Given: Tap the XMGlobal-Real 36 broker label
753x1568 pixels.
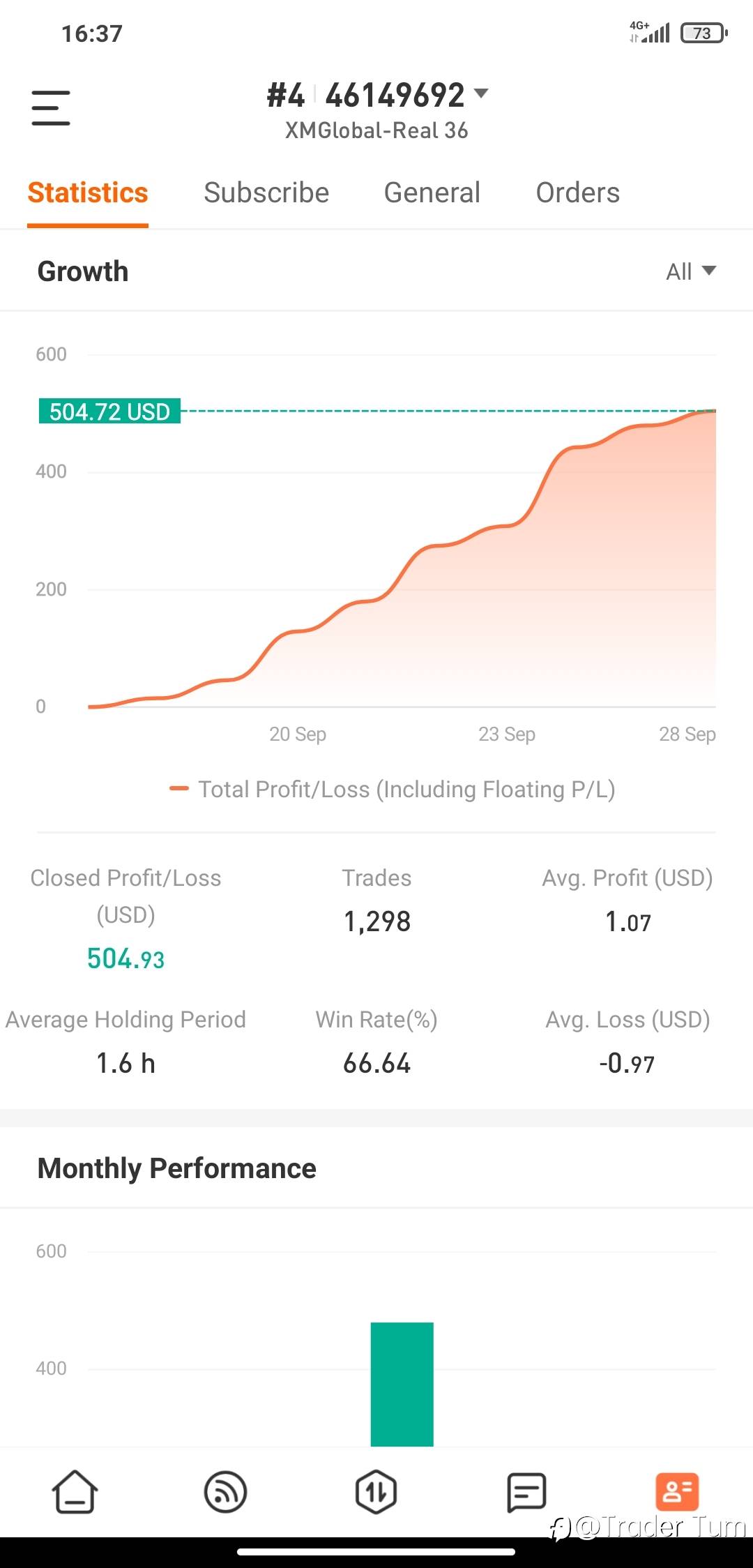Looking at the screenshot, I should pyautogui.click(x=376, y=130).
